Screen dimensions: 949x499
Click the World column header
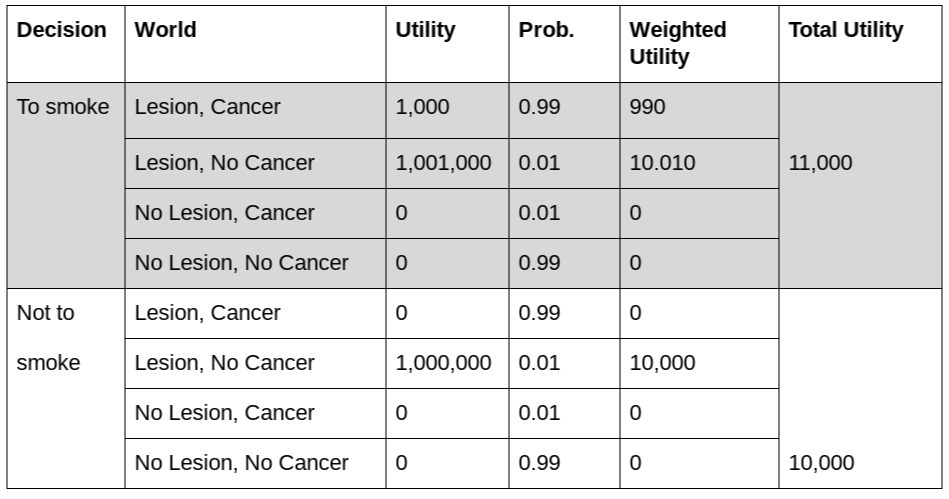pyautogui.click(x=166, y=30)
